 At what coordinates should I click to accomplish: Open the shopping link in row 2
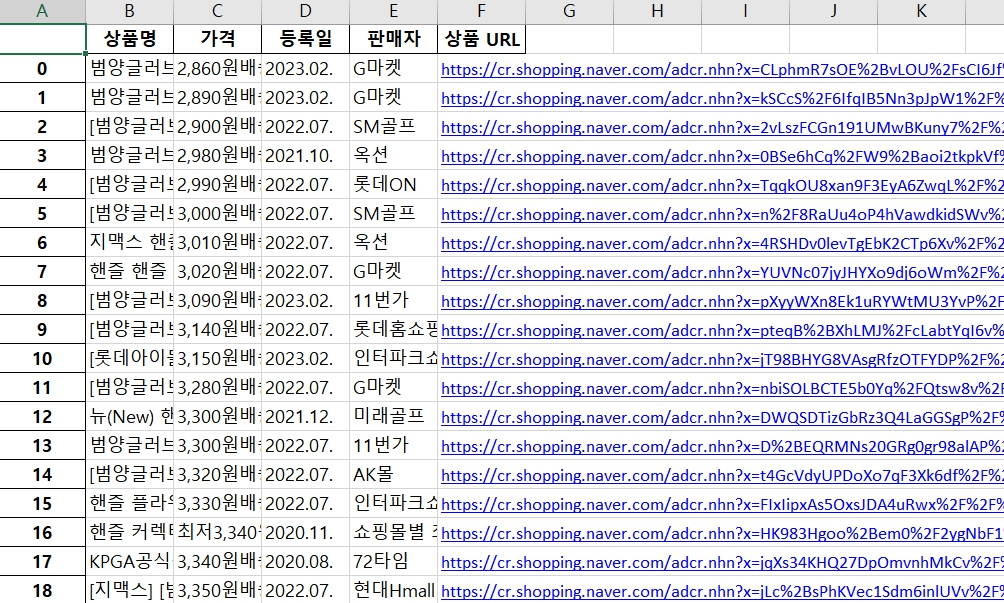click(722, 127)
